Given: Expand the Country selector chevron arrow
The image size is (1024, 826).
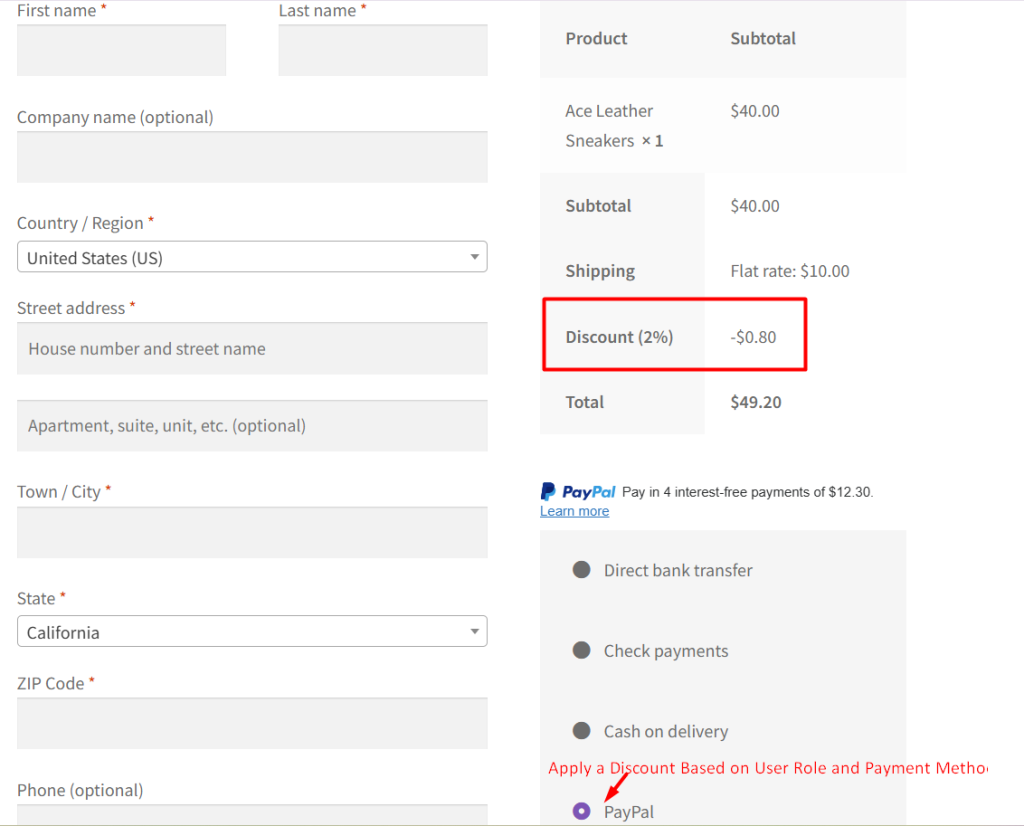Looking at the screenshot, I should pos(474,257).
